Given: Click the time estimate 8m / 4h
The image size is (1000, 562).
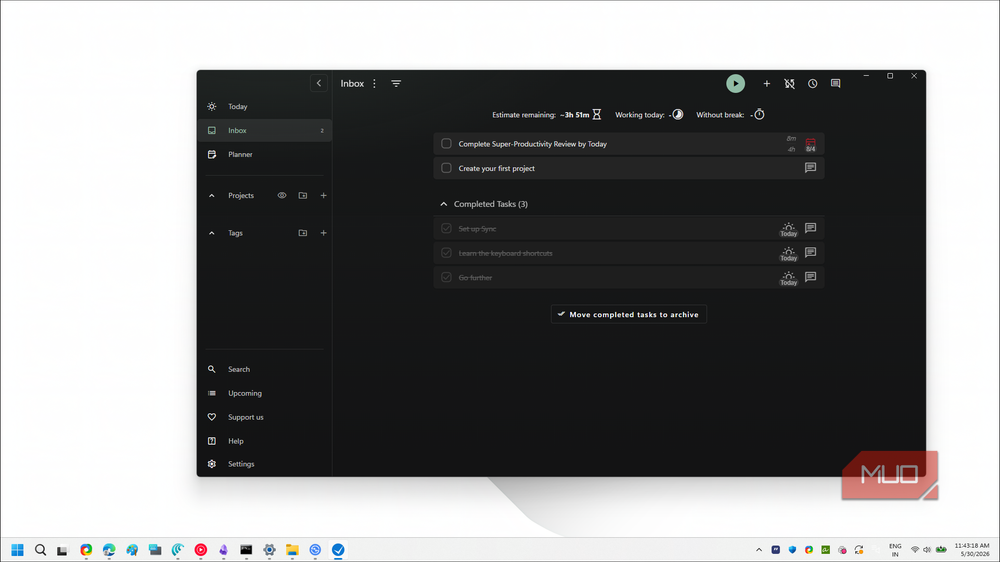Looking at the screenshot, I should pyautogui.click(x=791, y=144).
